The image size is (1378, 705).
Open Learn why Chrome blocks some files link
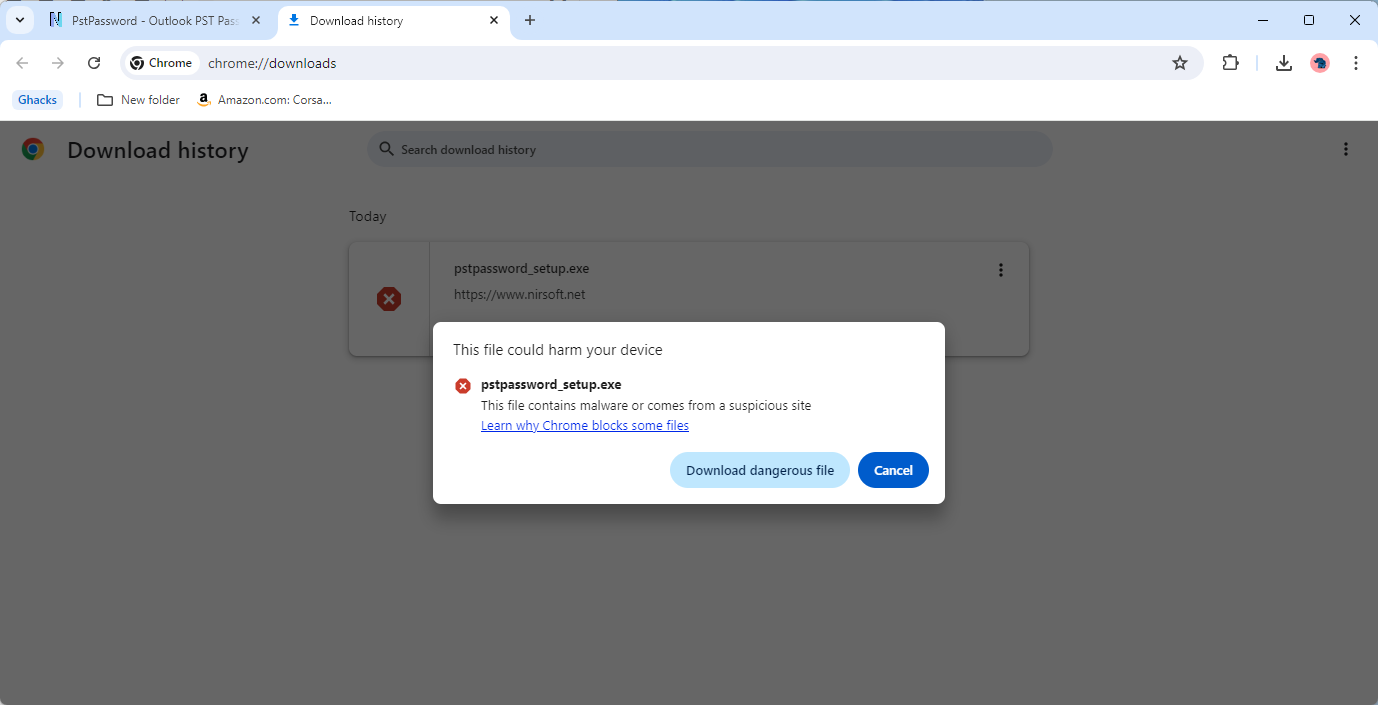tap(584, 425)
